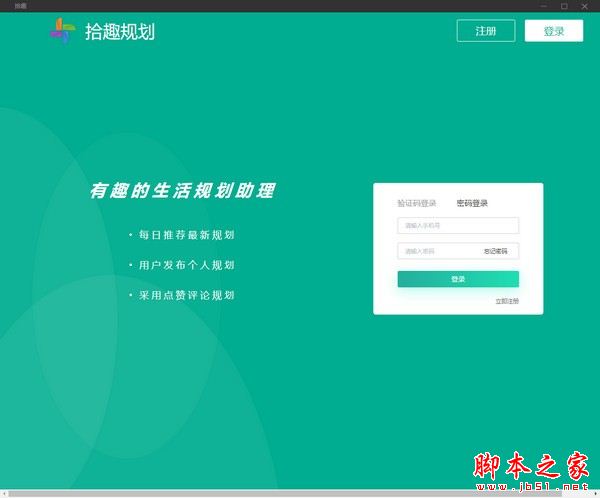Maximize the window

pos(564,6)
